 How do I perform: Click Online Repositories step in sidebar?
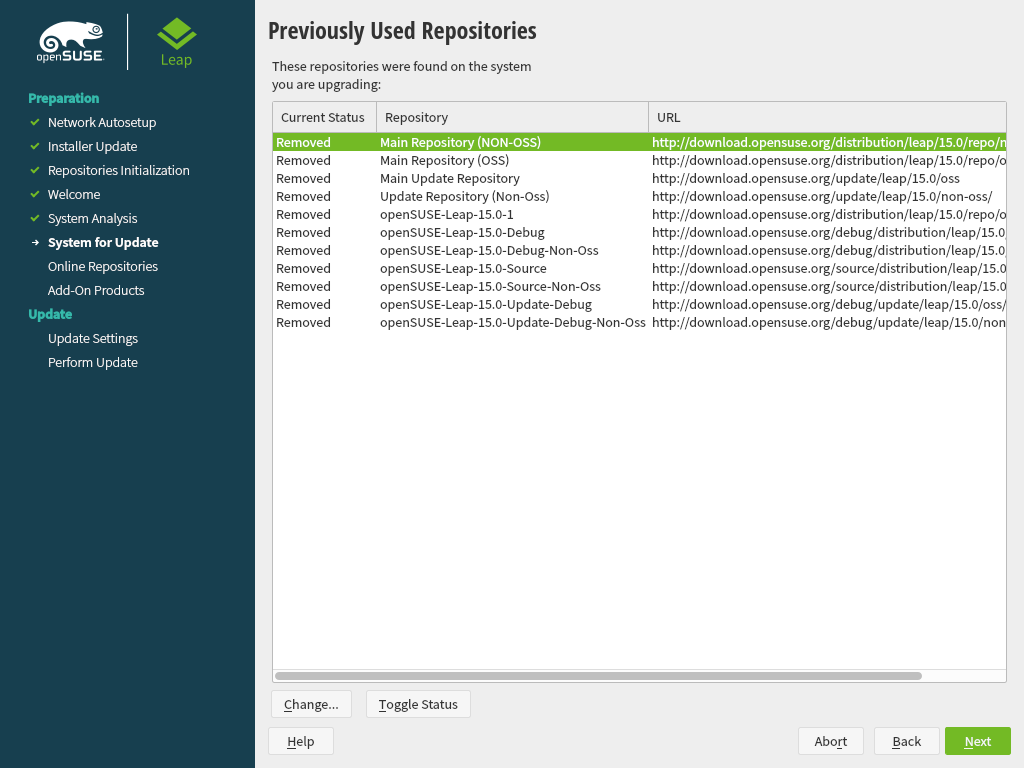pos(103,266)
